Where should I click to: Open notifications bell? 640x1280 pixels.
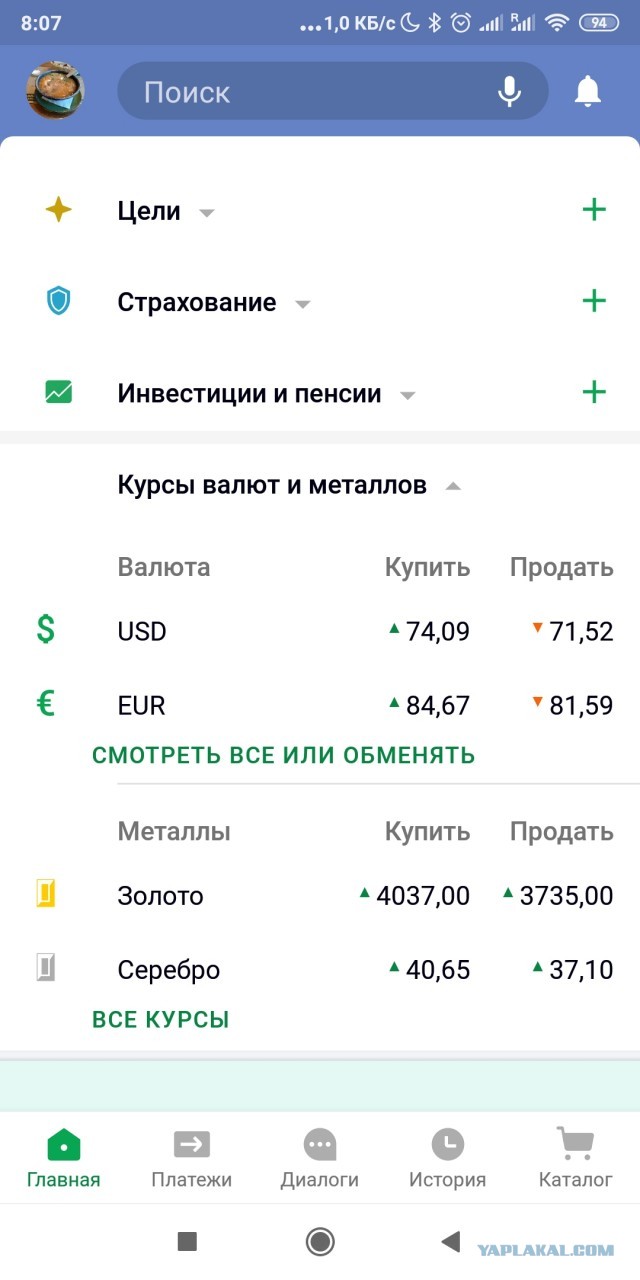(588, 92)
